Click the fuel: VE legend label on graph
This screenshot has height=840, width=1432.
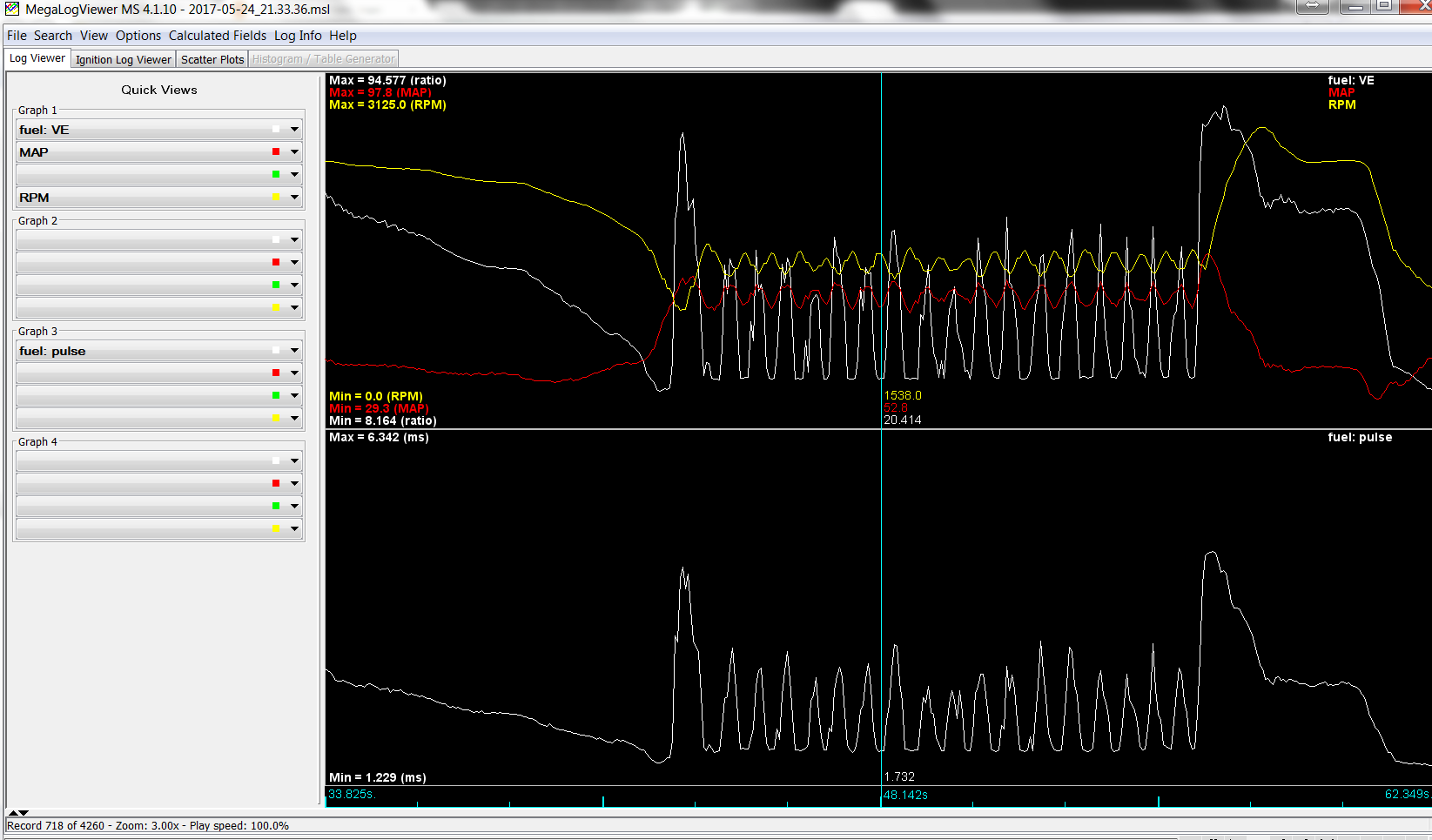point(1351,80)
